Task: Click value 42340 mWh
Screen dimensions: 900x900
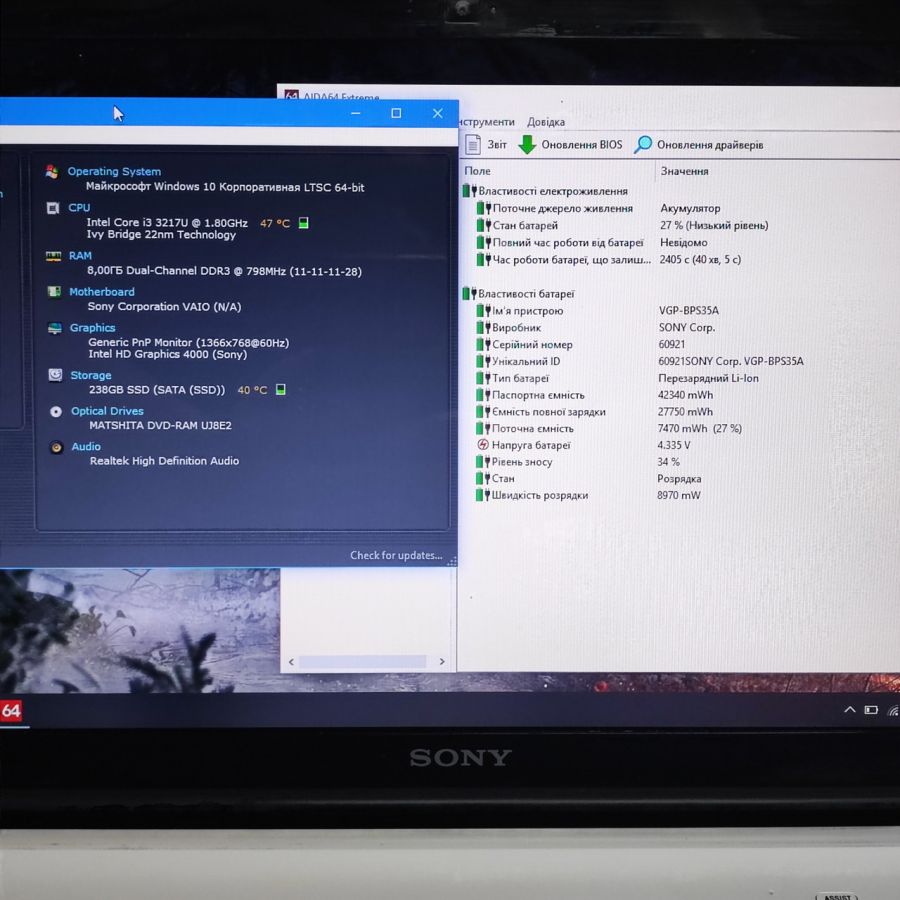Action: [x=685, y=395]
